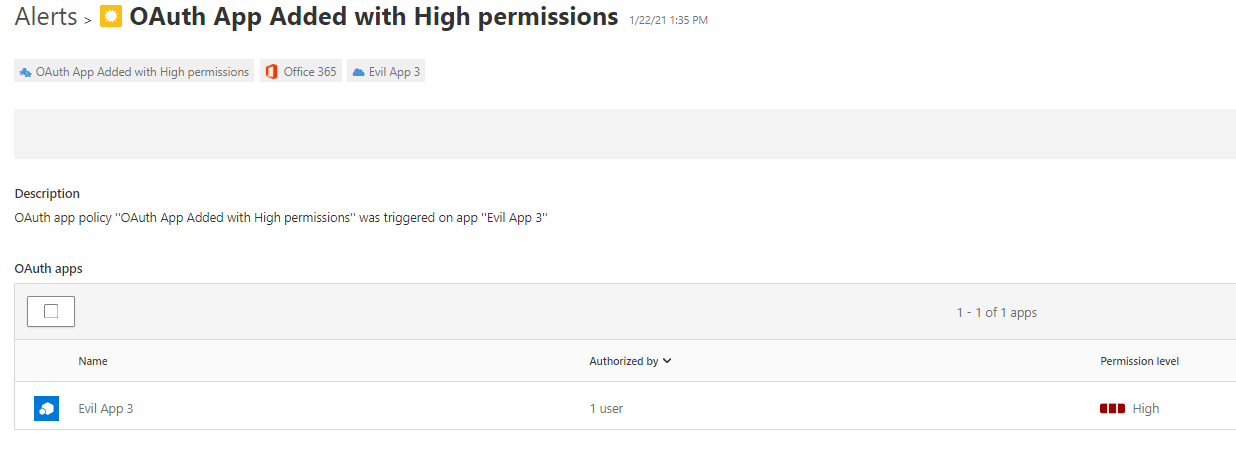
Task: Open the OAuth App Added with High permissions tag
Action: (134, 72)
